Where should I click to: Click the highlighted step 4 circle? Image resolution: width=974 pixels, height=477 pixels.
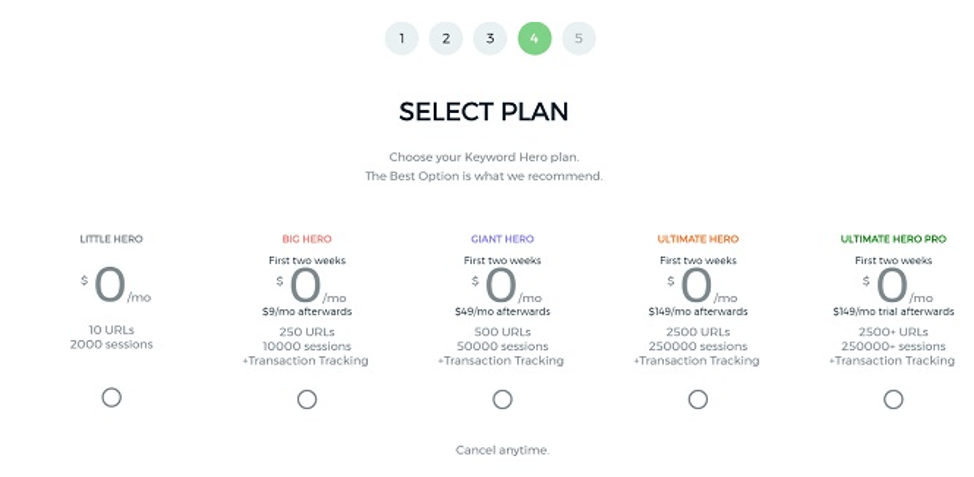[535, 39]
